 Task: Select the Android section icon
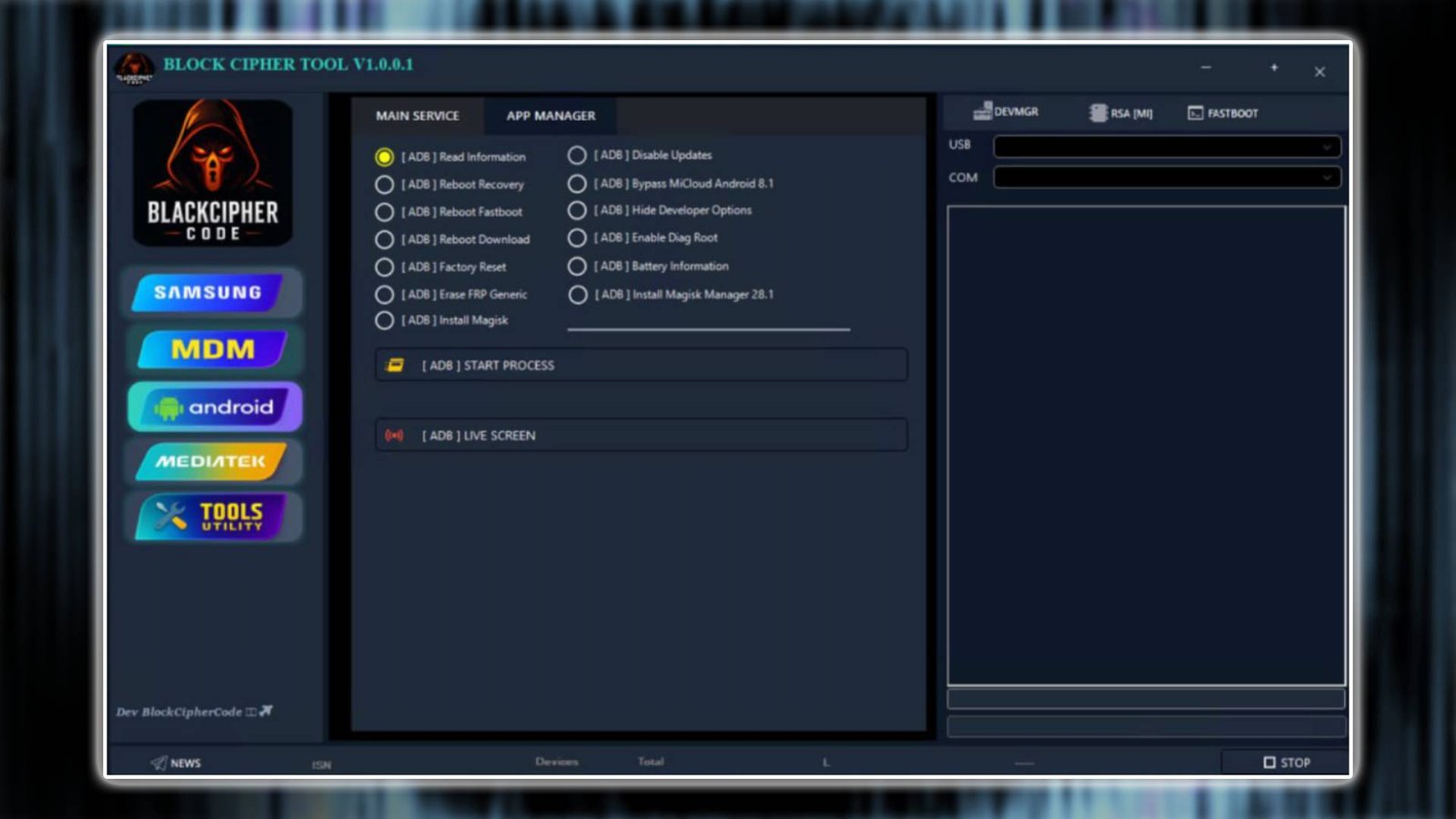(x=212, y=407)
